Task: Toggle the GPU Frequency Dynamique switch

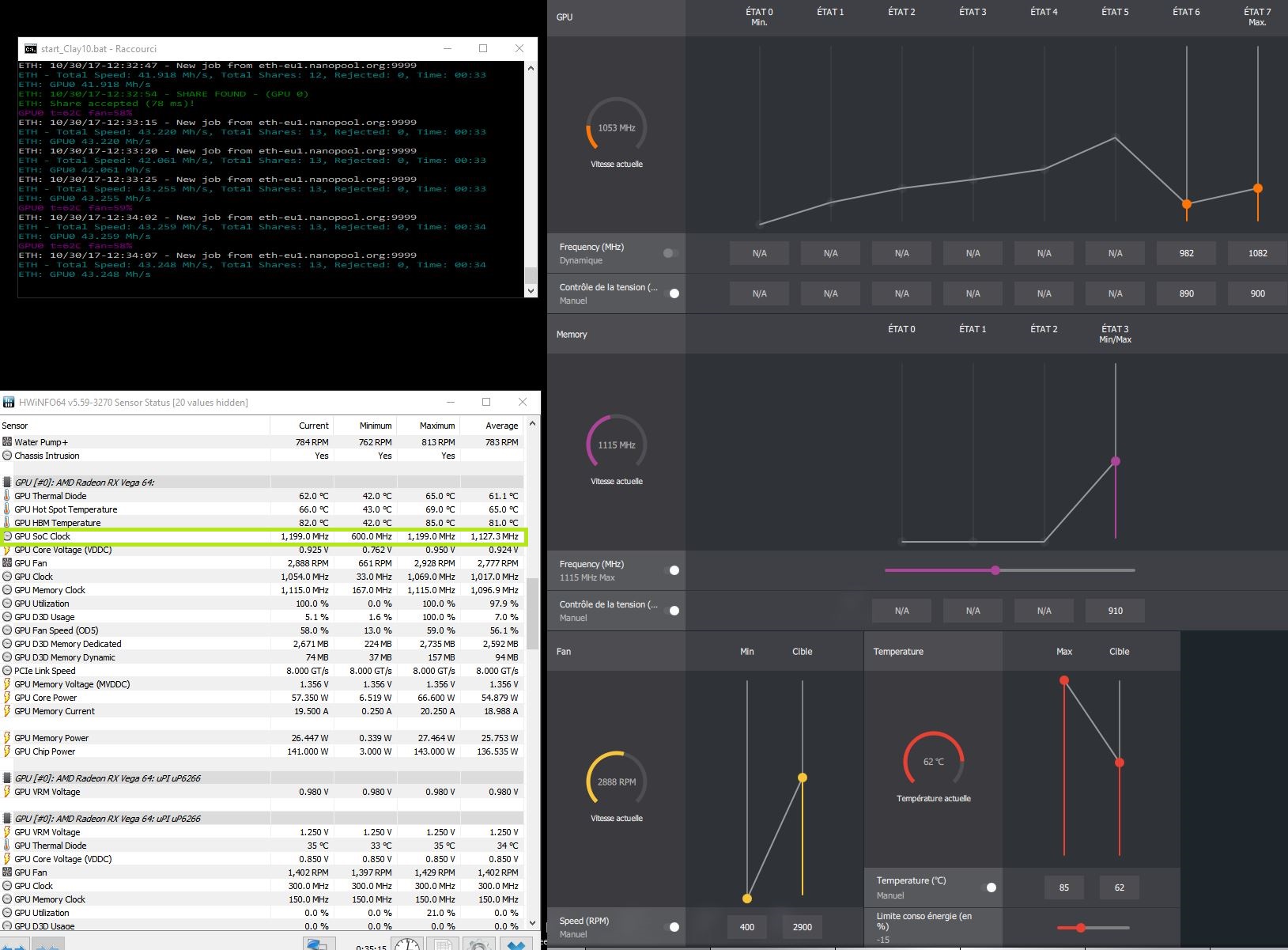Action: click(x=670, y=253)
